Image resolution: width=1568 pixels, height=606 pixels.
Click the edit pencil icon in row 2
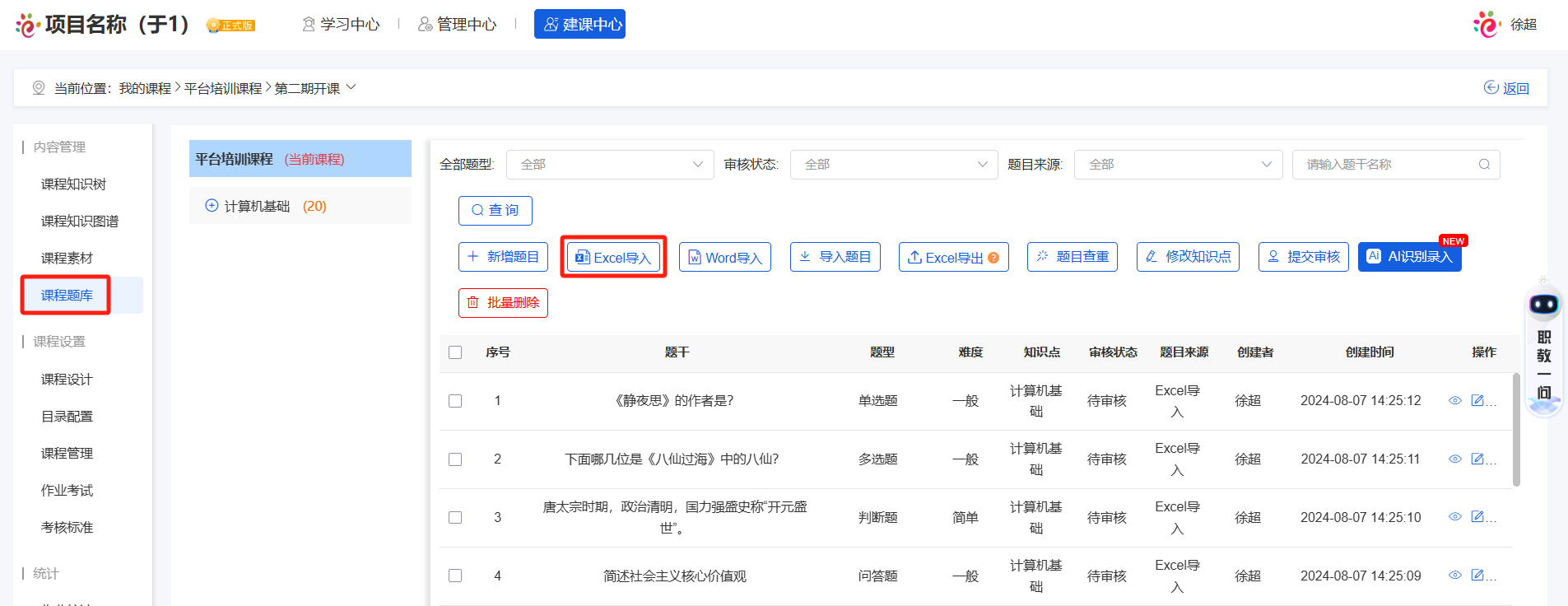[1477, 459]
